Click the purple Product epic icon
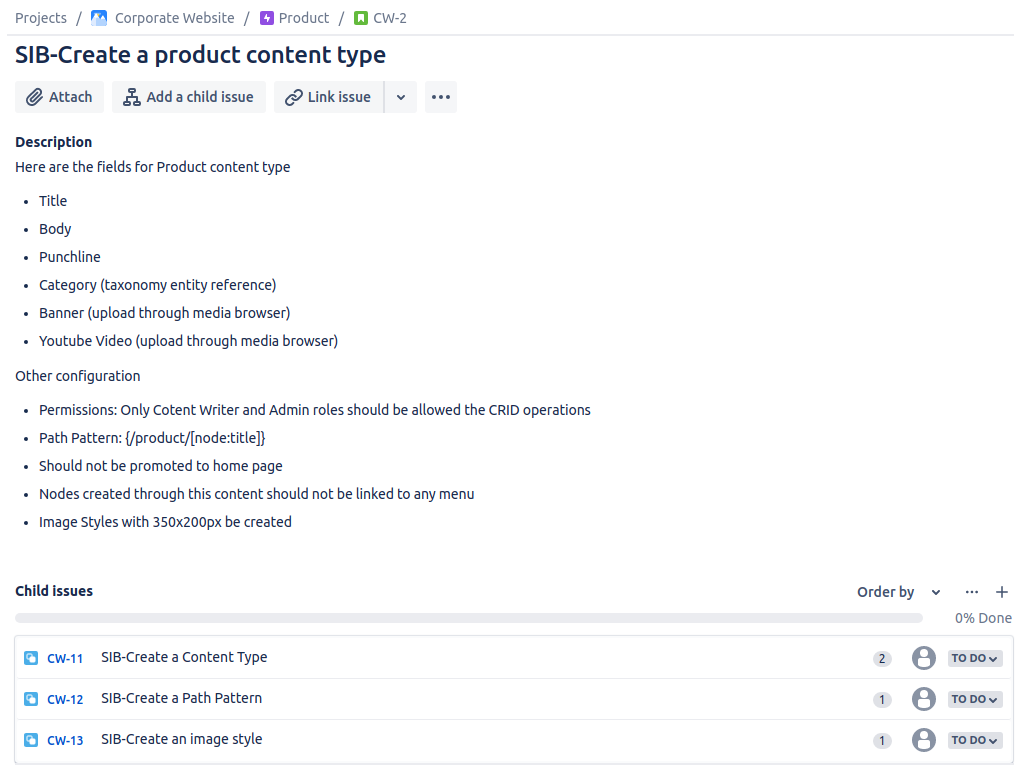1029x774 pixels. point(265,17)
